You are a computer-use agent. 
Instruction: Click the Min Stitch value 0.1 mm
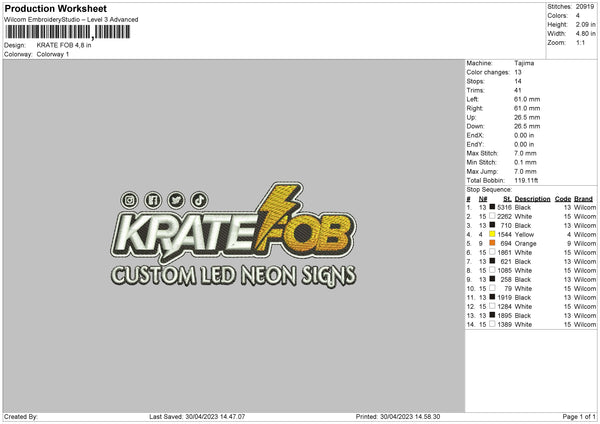[525, 162]
